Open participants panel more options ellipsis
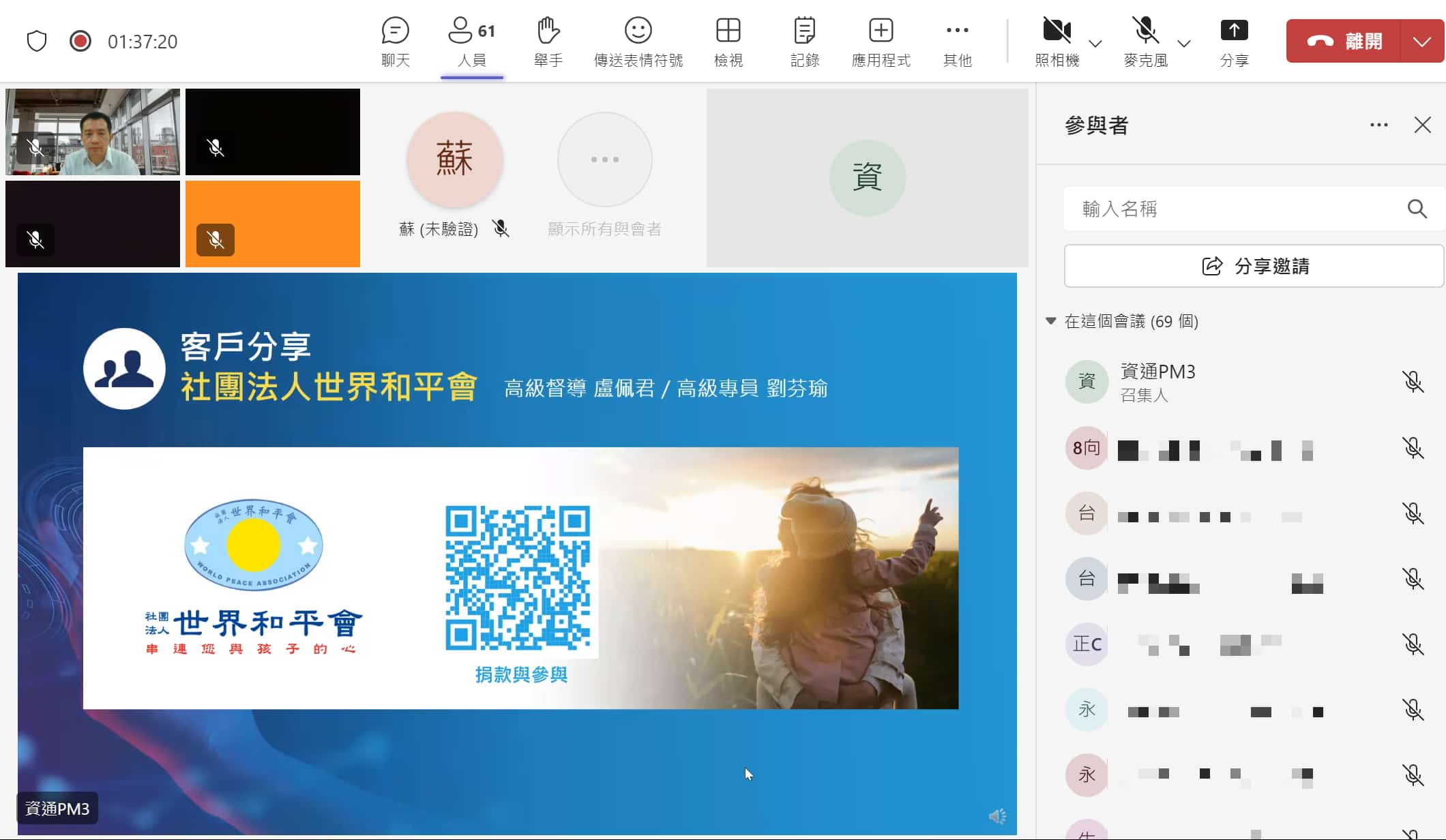Screen dimensions: 1446x840 (1378, 125)
